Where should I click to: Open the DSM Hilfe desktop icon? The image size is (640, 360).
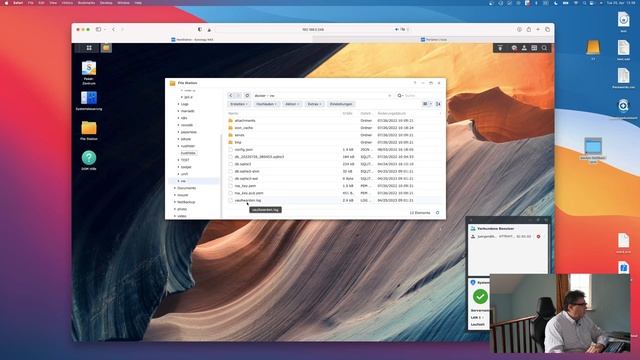click(x=89, y=160)
